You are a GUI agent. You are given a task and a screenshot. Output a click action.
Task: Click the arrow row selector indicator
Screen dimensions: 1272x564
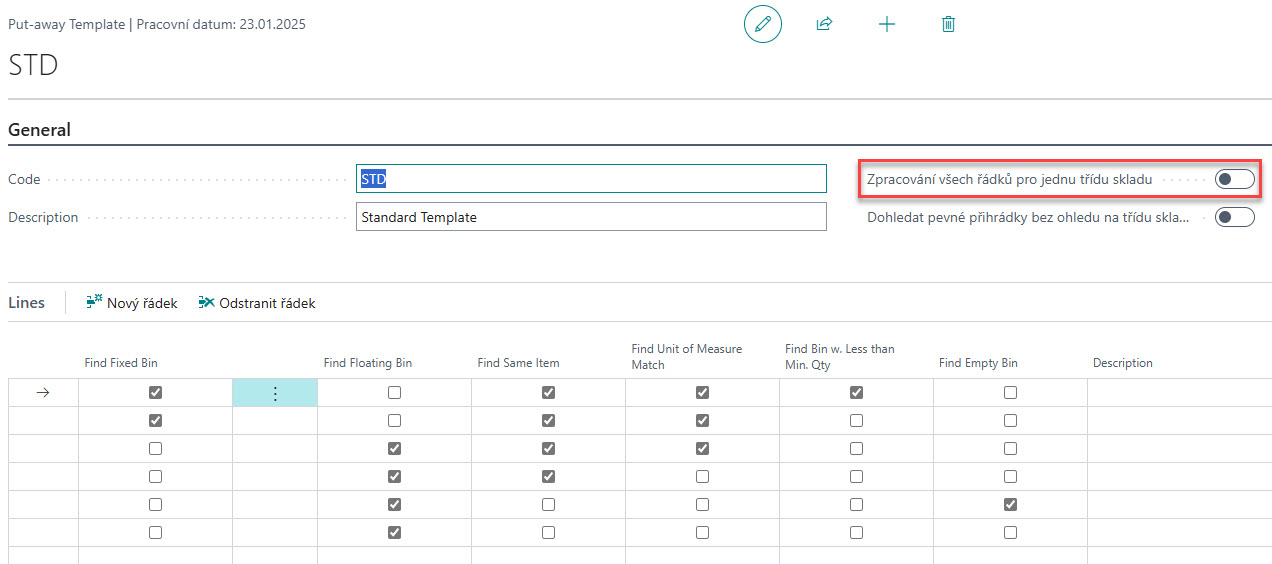42,393
